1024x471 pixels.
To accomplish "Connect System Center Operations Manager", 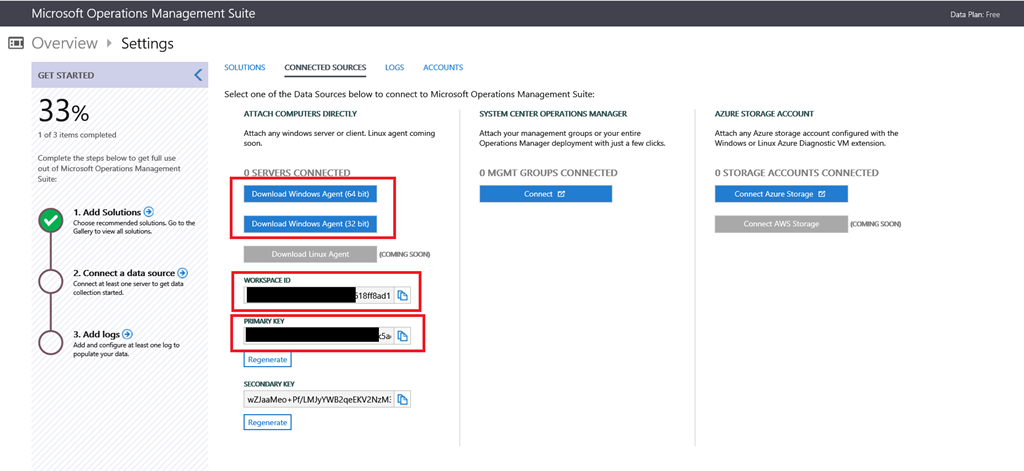I will pos(545,194).
